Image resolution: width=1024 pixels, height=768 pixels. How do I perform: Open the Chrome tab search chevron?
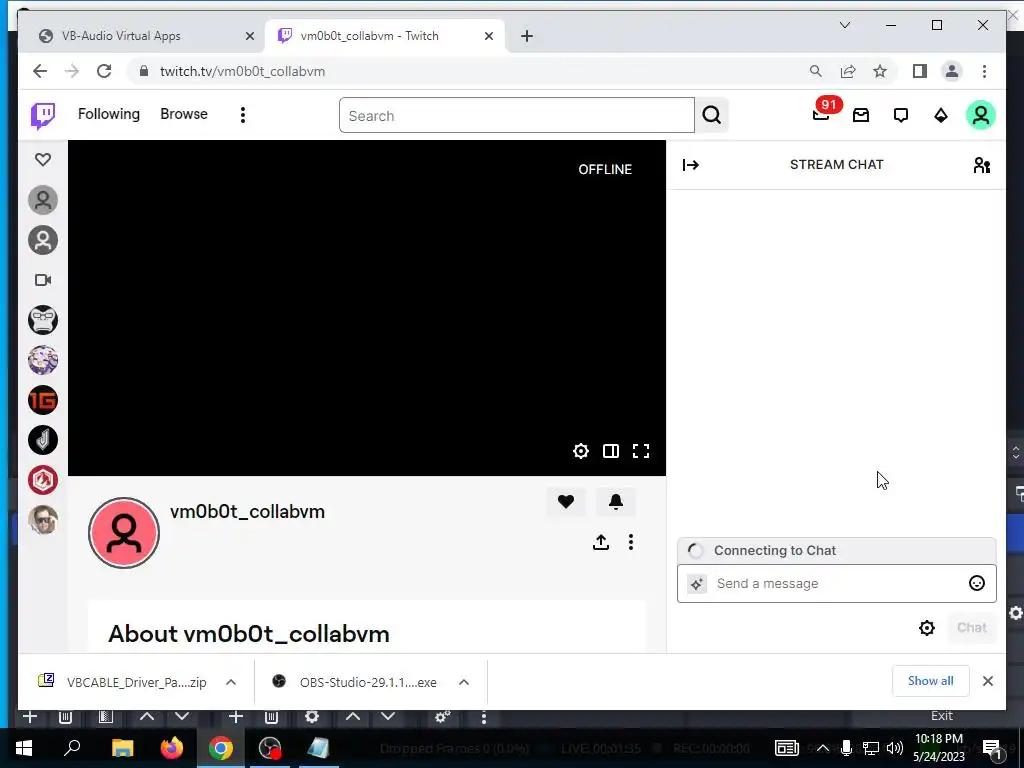(x=844, y=25)
